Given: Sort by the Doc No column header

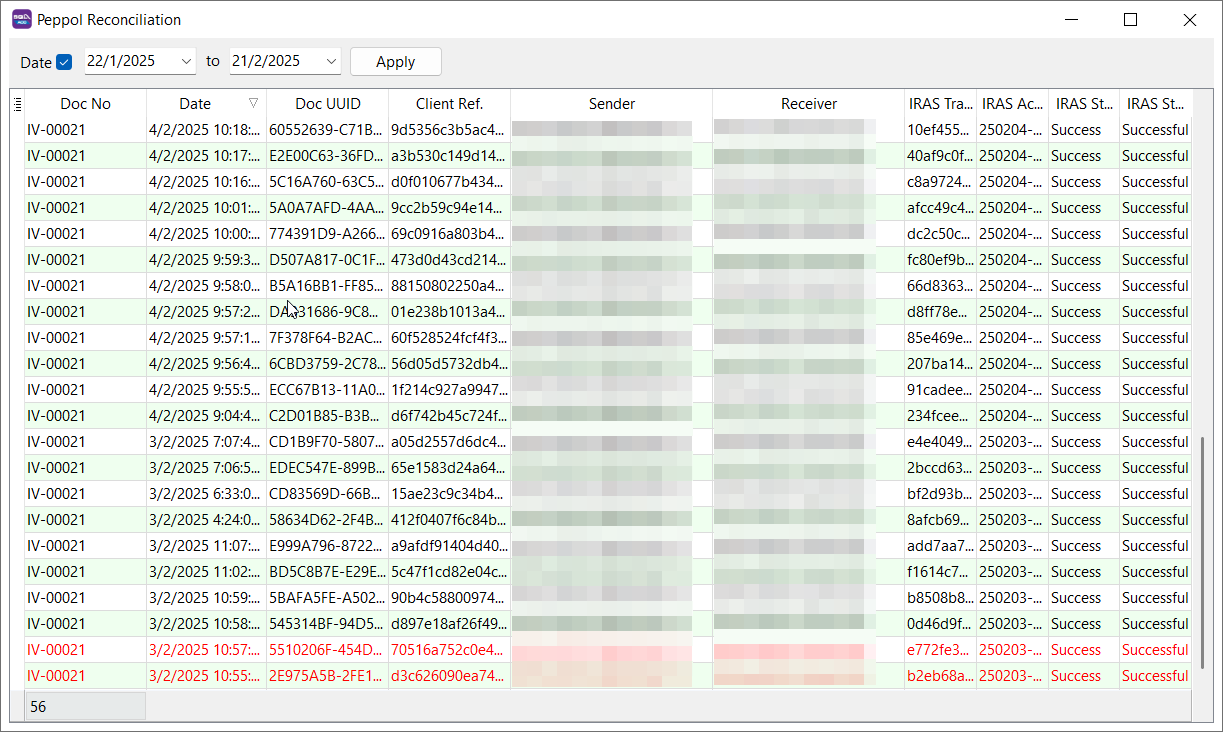Looking at the screenshot, I should [x=85, y=104].
